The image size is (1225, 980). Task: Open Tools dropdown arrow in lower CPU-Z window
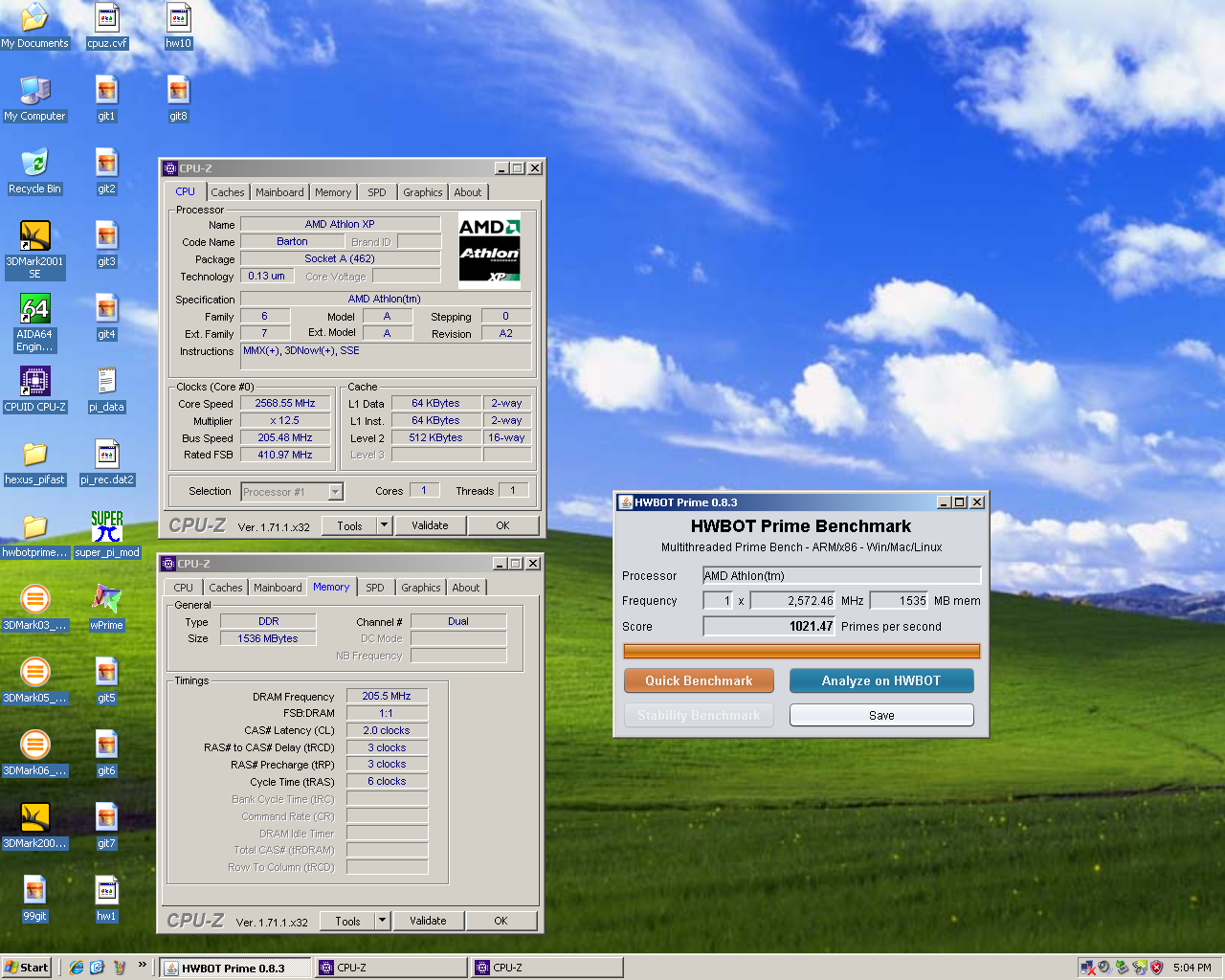point(382,921)
